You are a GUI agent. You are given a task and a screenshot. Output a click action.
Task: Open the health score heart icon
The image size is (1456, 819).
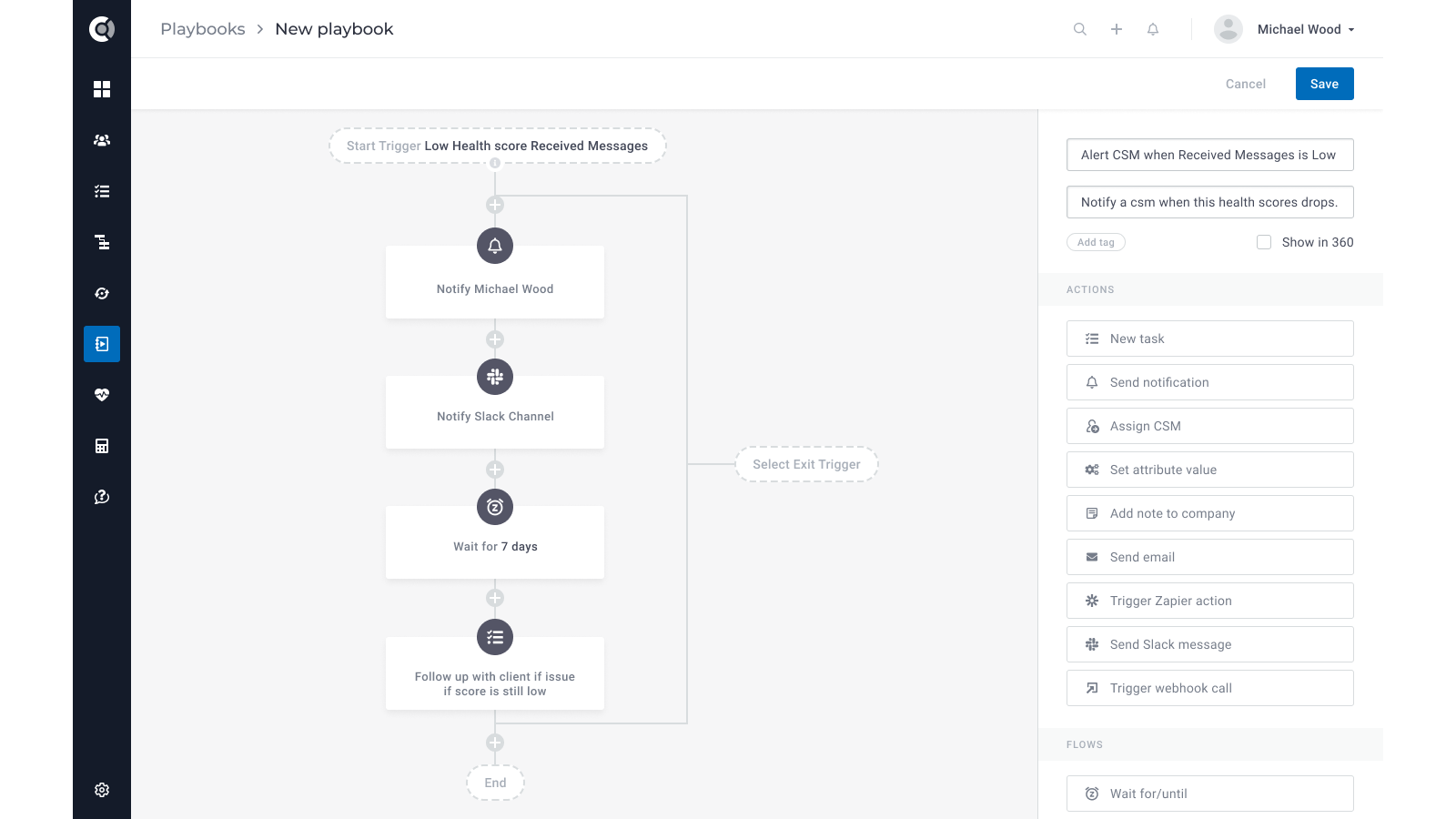point(102,395)
